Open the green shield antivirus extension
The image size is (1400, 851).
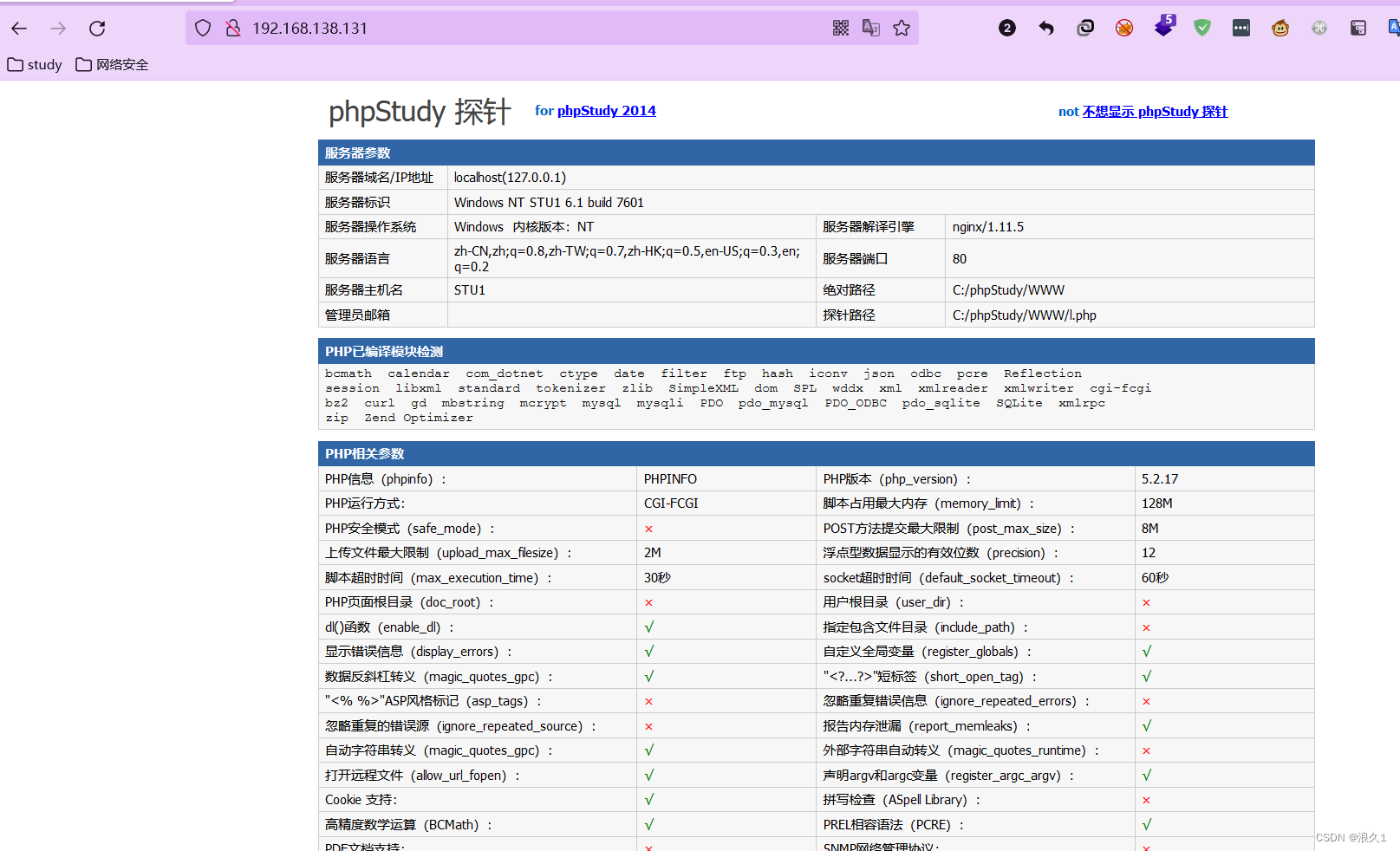1202,28
